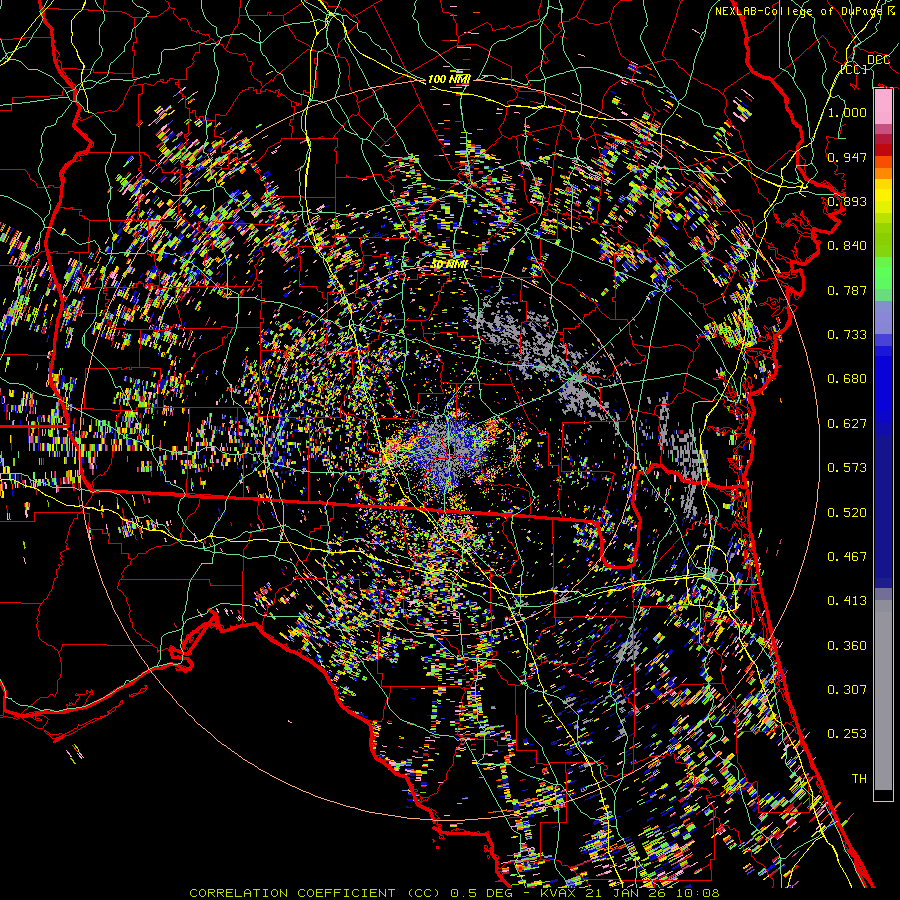900x900 pixels.
Task: Click the TH label at the legend bottom
Action: 859,778
